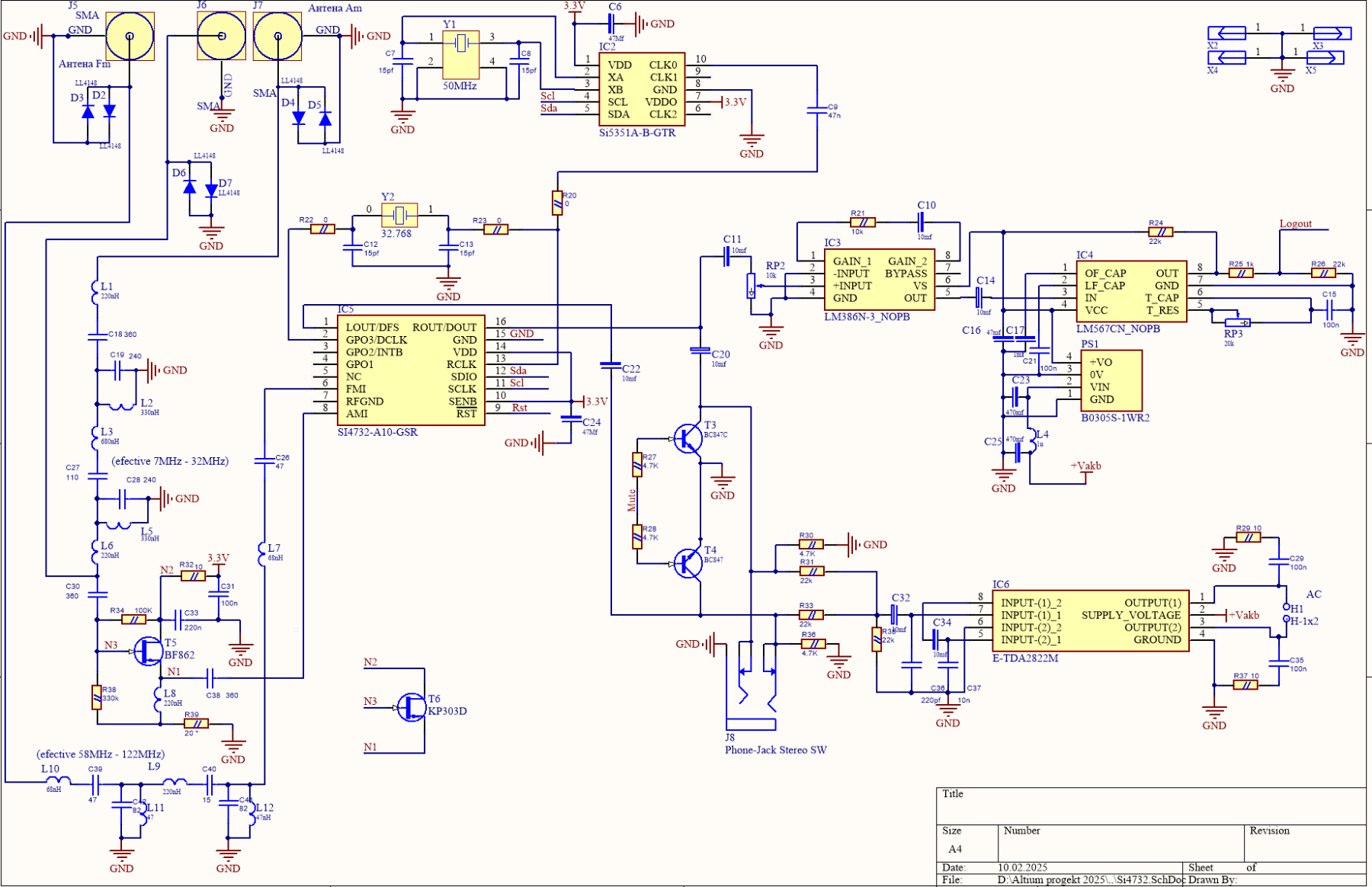Select diode D5 under the J7 connector

point(325,118)
